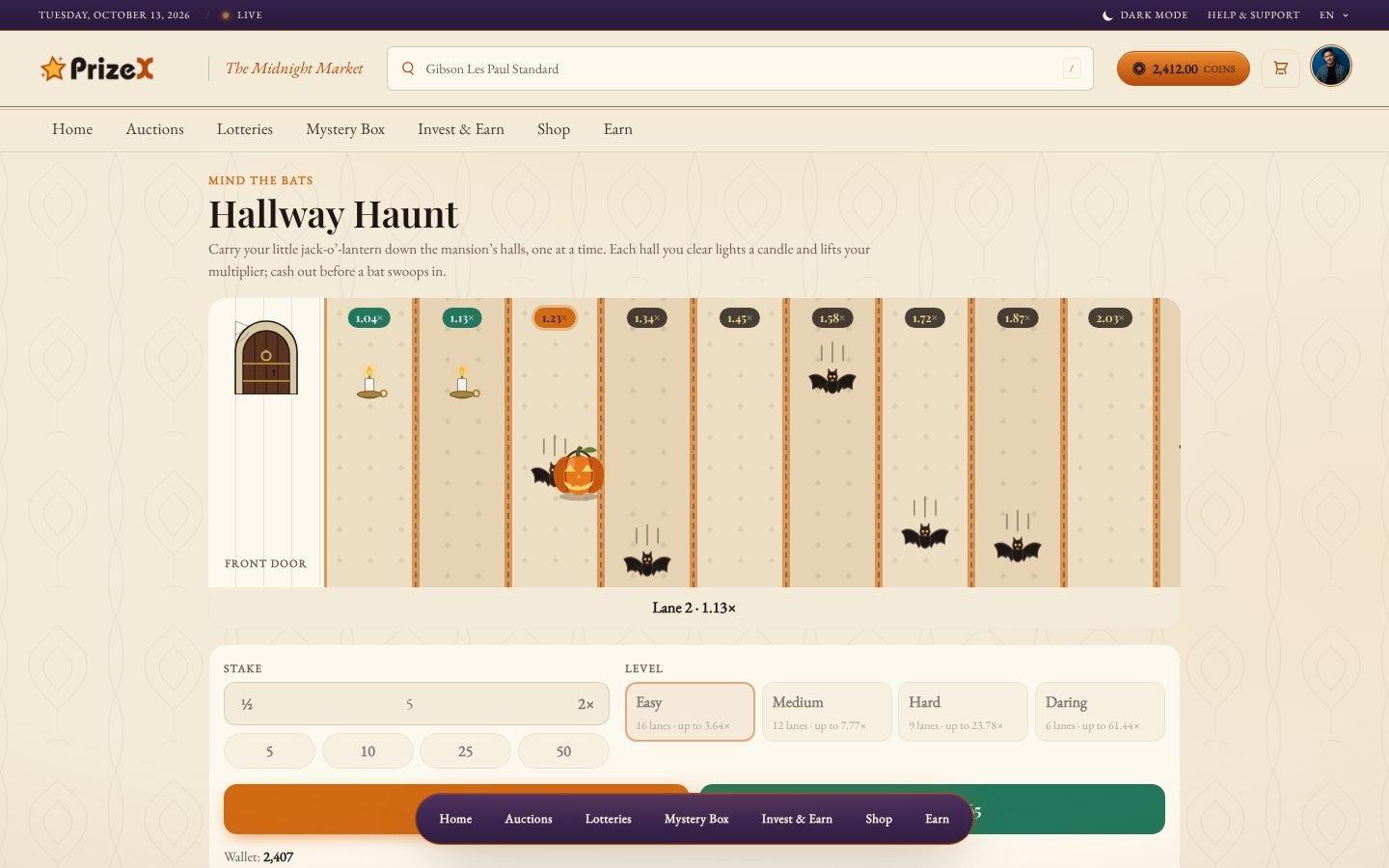Click the 2,412.00 coins balance button
Screen dimensions: 1389x868
click(1184, 68)
